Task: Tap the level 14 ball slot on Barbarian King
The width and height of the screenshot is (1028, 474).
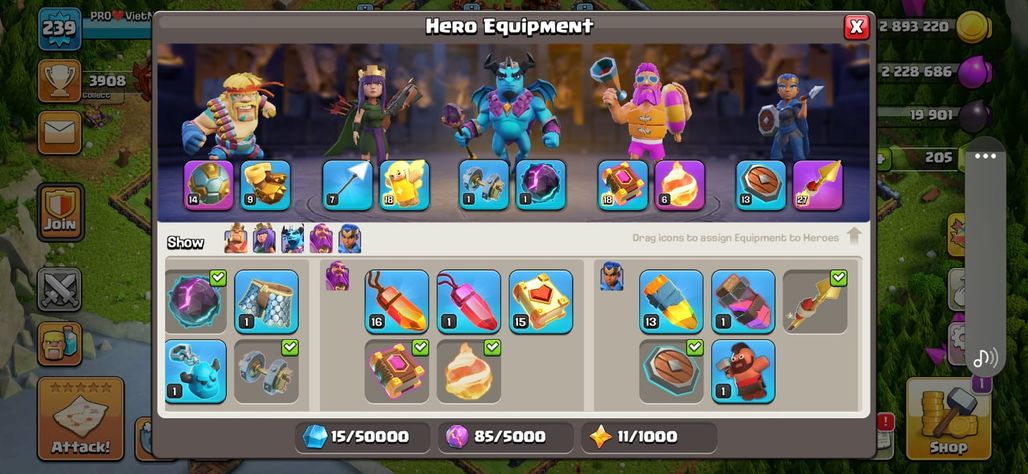Action: [x=208, y=186]
